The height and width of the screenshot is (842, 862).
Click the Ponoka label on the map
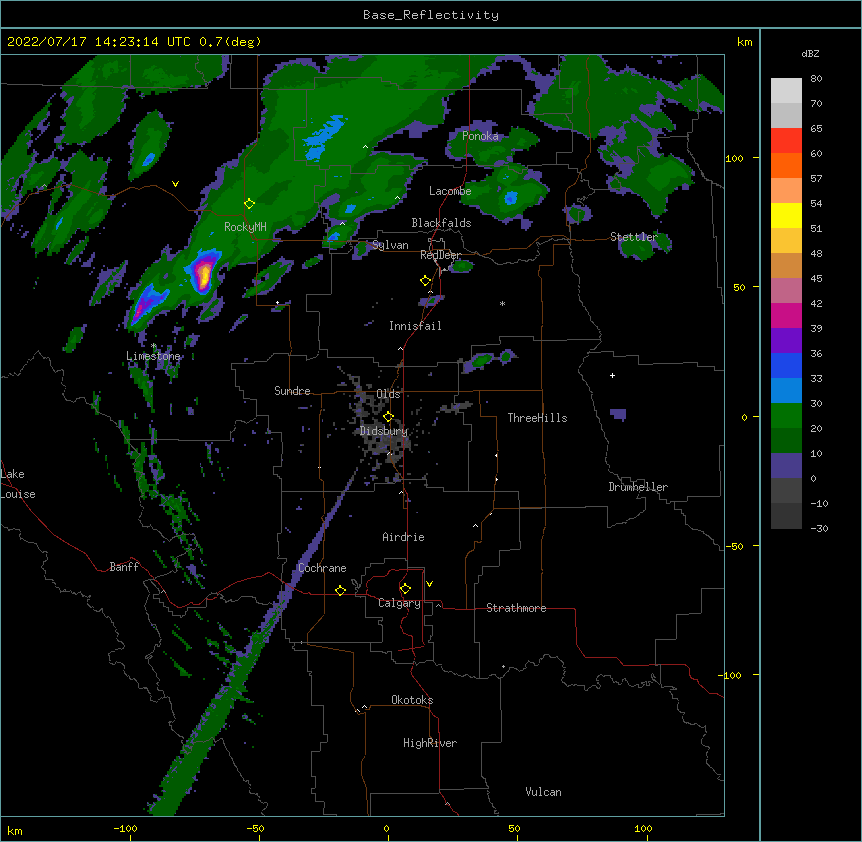coord(480,136)
